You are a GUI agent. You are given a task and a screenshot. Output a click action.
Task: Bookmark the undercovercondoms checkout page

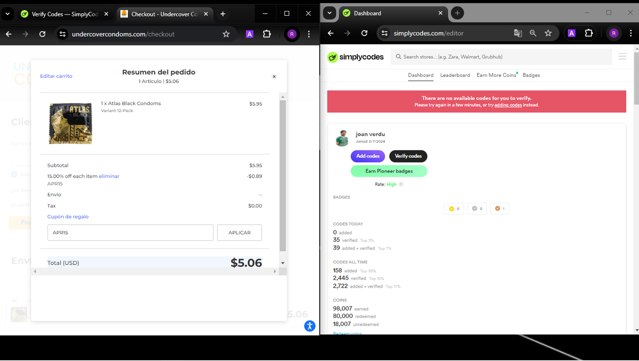(x=226, y=34)
